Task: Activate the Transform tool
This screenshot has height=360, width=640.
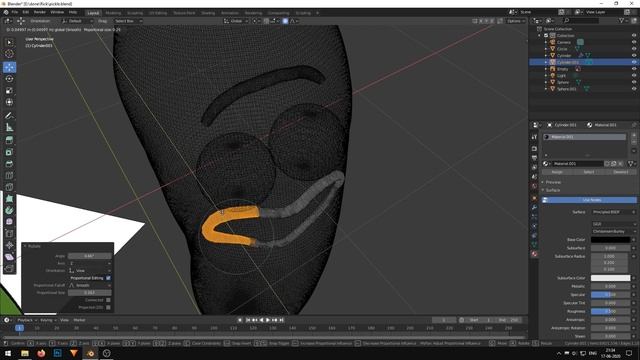Action: click(9, 102)
